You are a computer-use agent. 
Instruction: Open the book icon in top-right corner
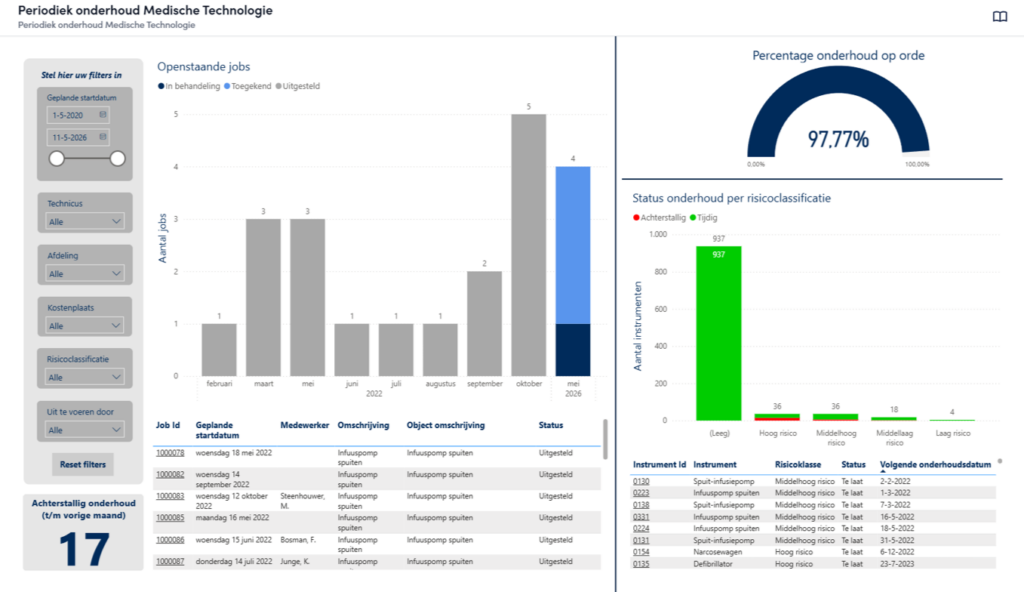pos(999,16)
